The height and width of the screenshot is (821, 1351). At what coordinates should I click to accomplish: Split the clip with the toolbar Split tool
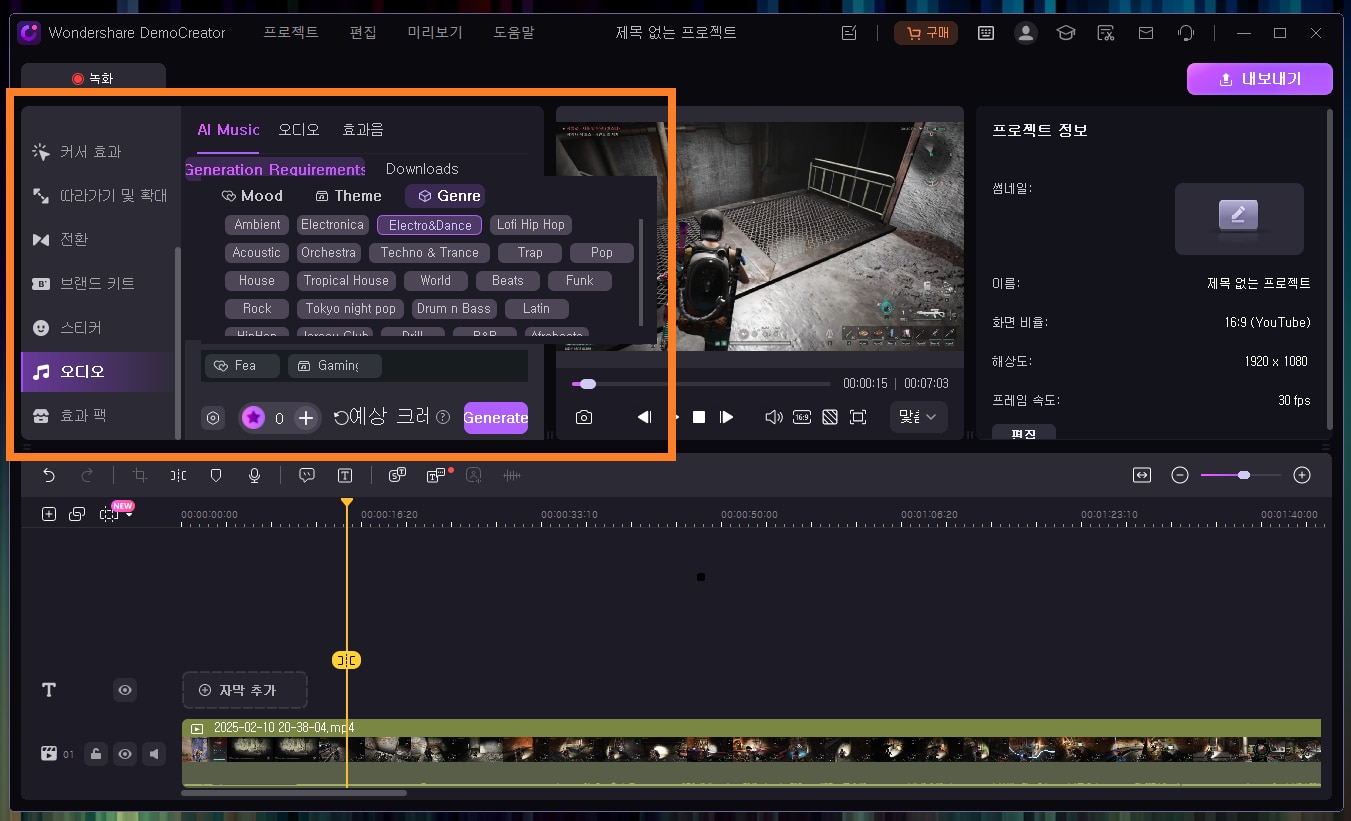pos(178,476)
